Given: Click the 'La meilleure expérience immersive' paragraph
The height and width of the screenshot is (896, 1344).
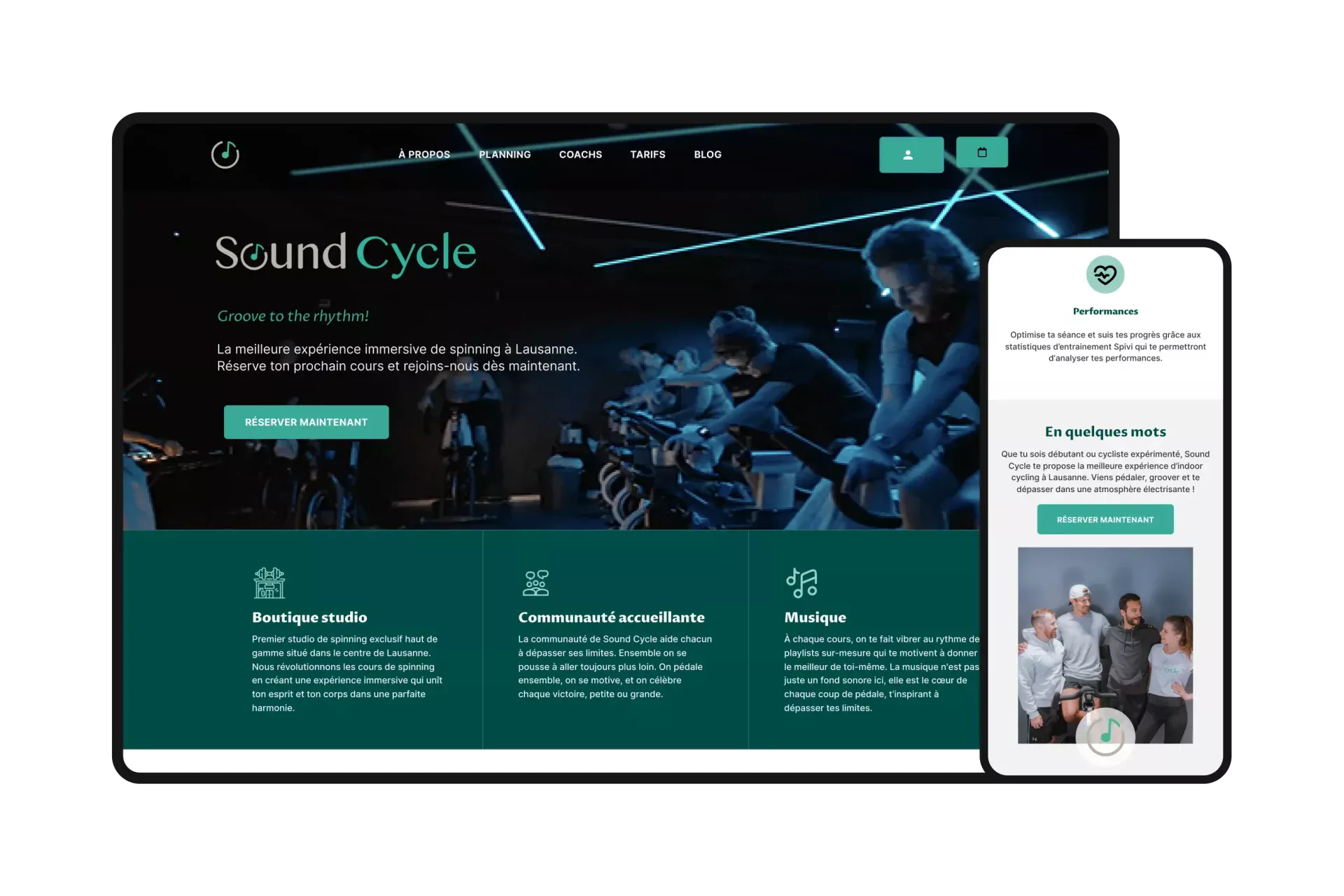Looking at the screenshot, I should pyautogui.click(x=398, y=358).
